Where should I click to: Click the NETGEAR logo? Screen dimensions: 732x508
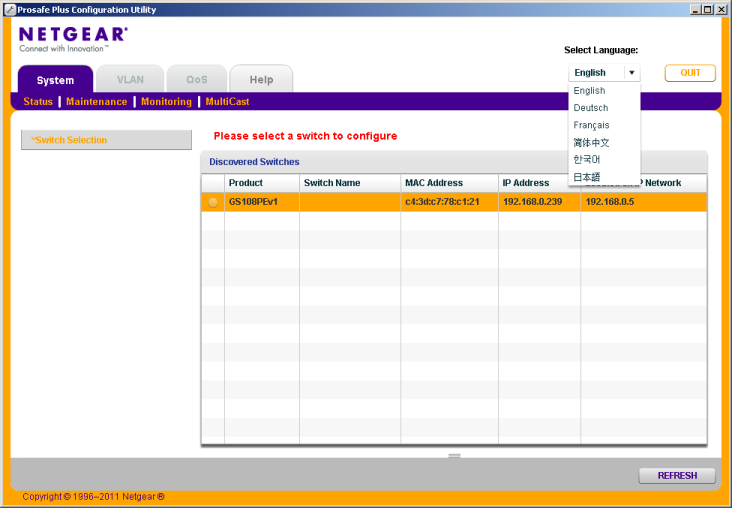73,39
